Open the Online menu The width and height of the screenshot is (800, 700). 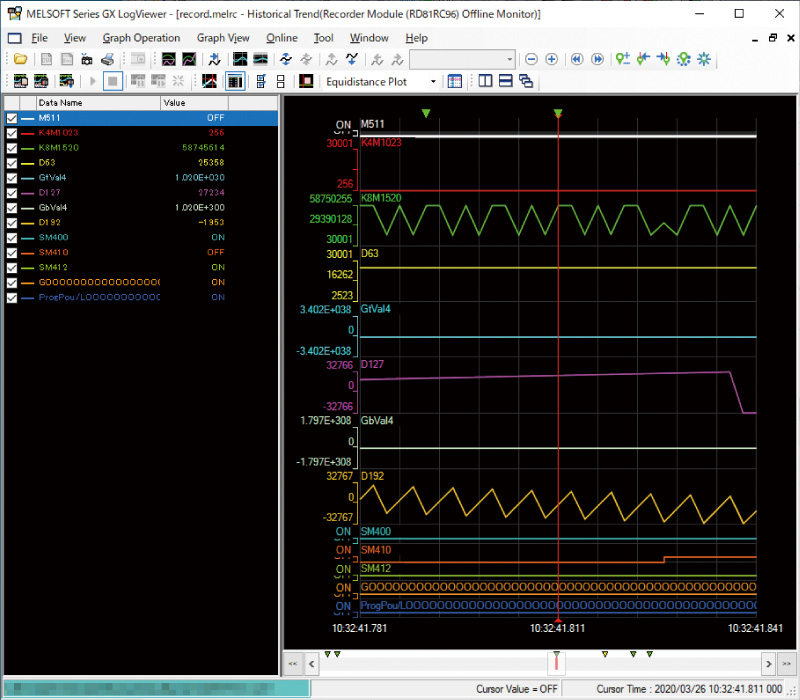point(281,37)
